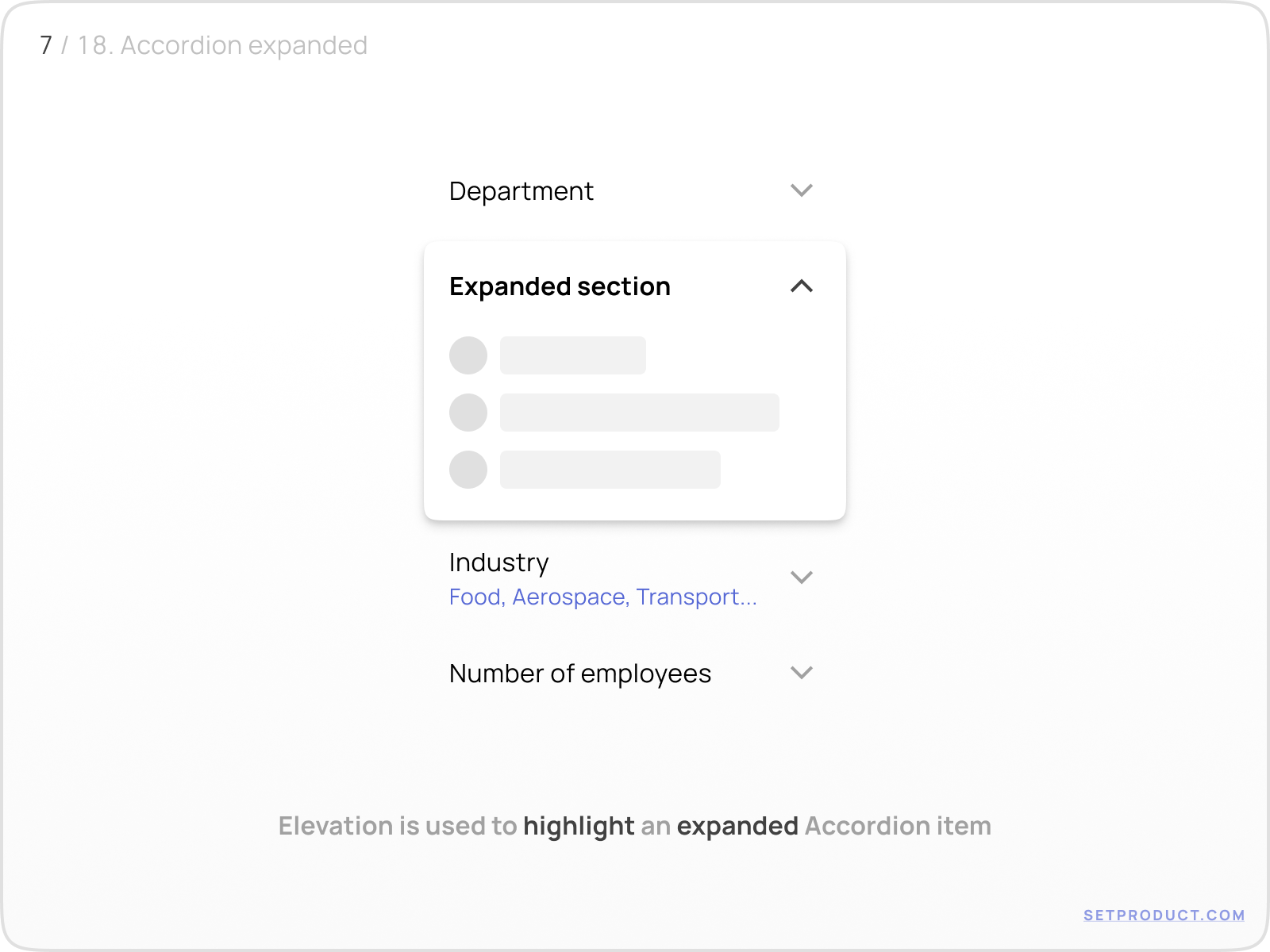Select the second gray placeholder bar
1270x952 pixels.
click(x=638, y=413)
